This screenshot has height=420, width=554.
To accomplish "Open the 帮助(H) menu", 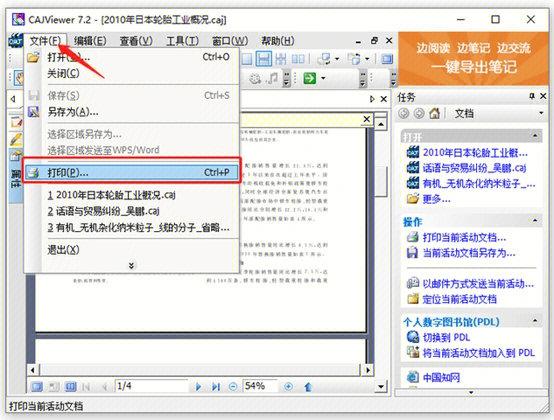I will pyautogui.click(x=278, y=41).
